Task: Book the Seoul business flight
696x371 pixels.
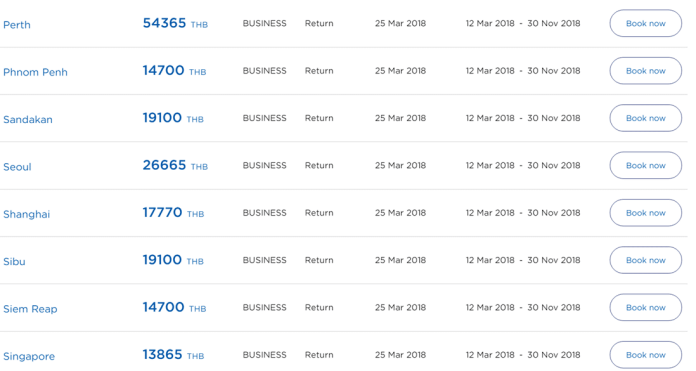Action: click(645, 166)
